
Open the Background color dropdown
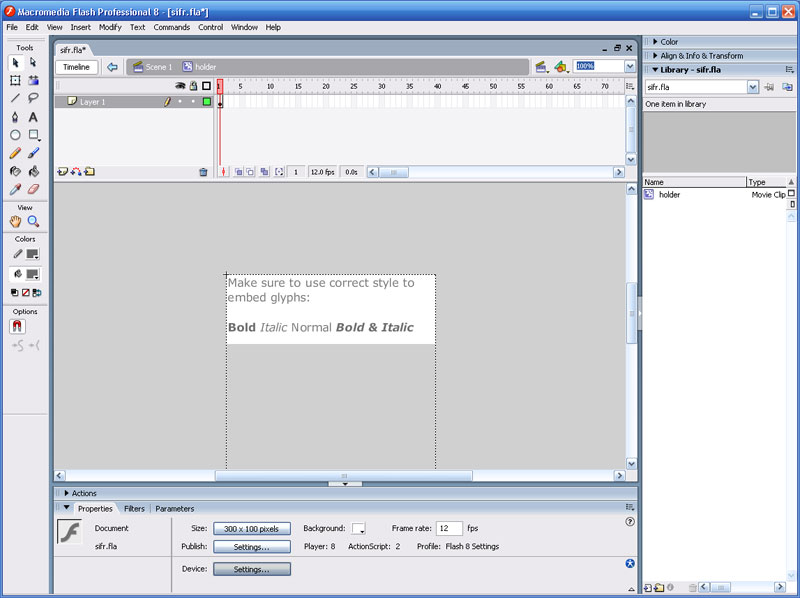click(359, 529)
